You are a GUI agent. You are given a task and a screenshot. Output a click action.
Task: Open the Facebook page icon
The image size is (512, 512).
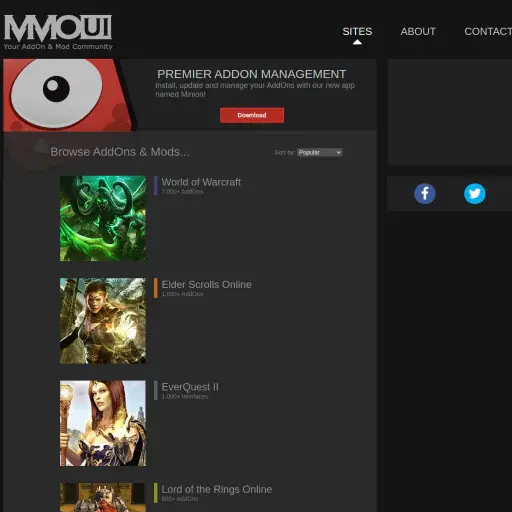[425, 194]
